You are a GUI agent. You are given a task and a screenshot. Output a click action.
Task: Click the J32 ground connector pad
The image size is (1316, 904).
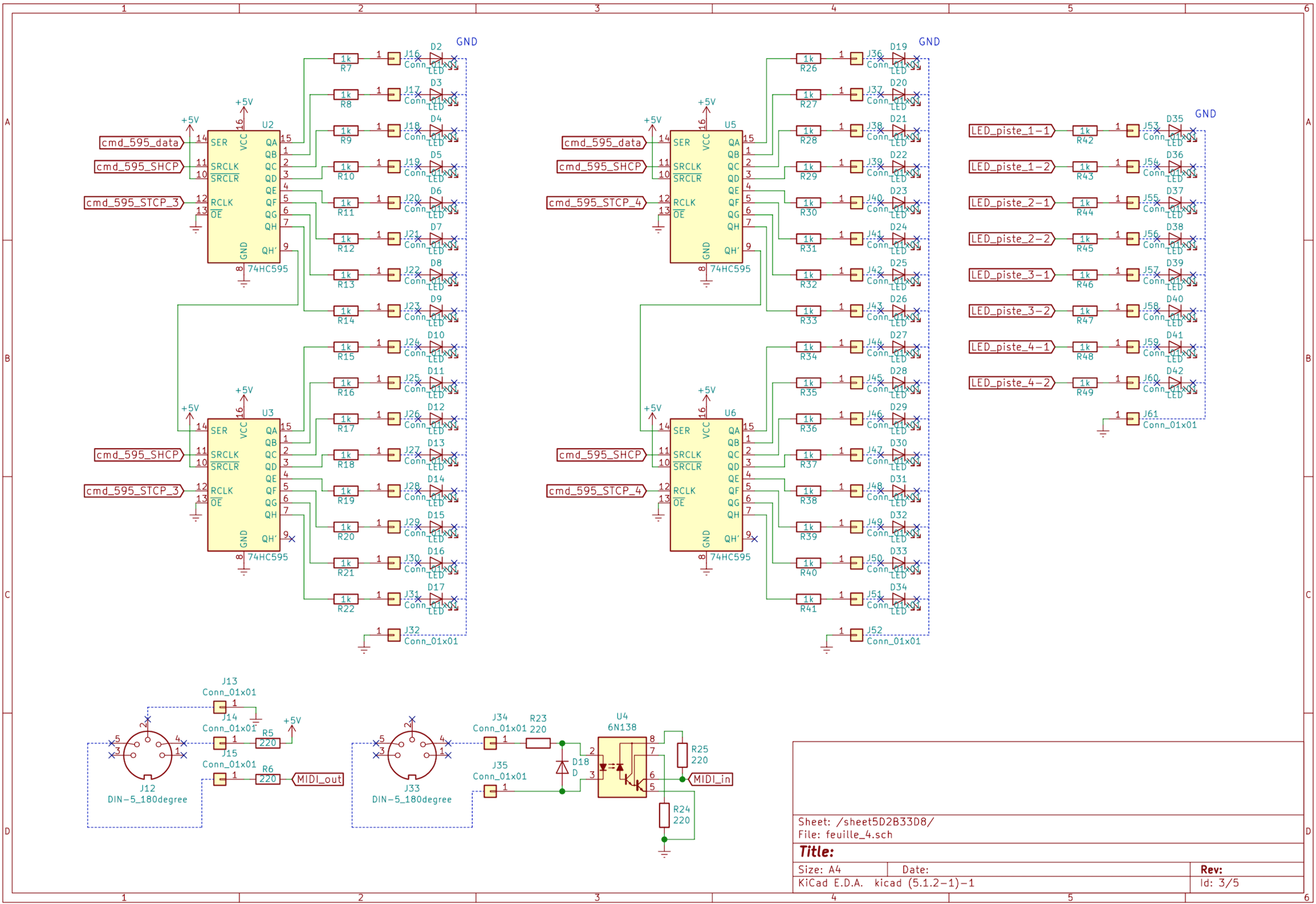point(394,635)
